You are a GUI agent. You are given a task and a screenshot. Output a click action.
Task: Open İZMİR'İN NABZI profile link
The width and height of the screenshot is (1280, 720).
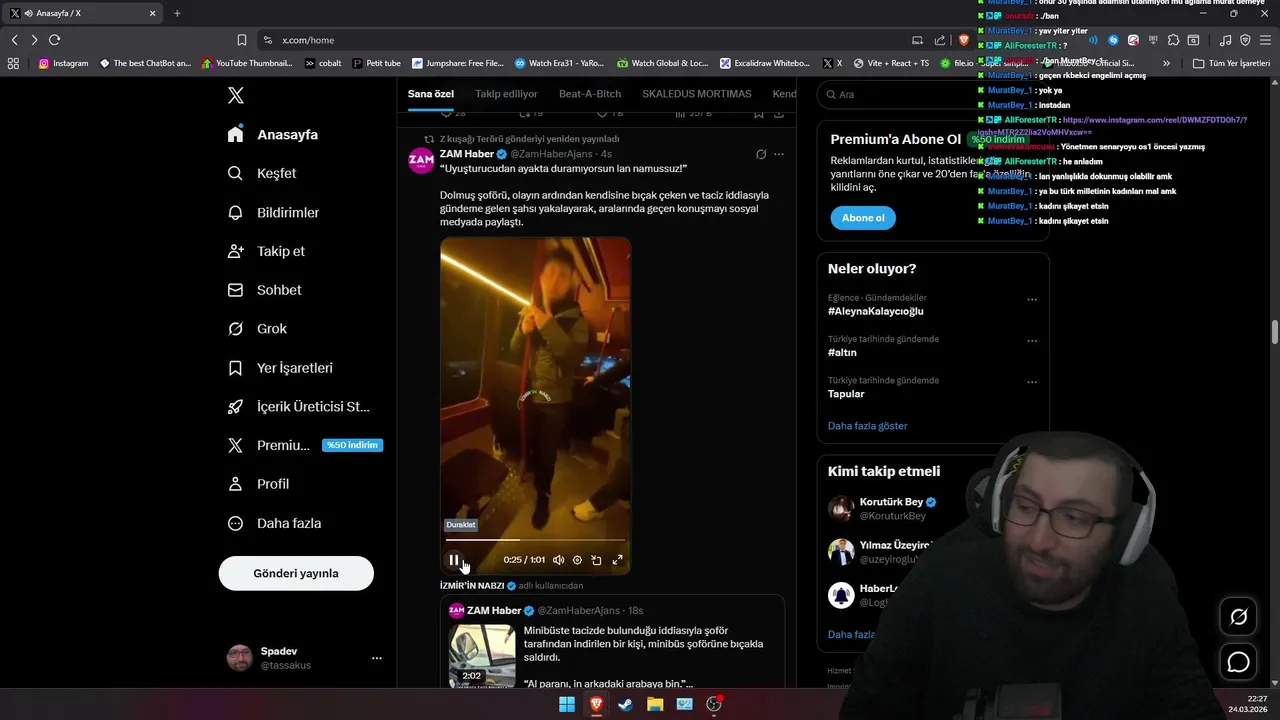click(x=472, y=586)
